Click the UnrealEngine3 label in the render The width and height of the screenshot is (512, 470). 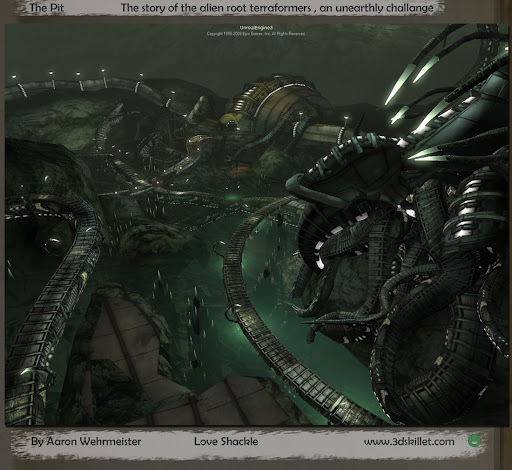click(x=256, y=28)
